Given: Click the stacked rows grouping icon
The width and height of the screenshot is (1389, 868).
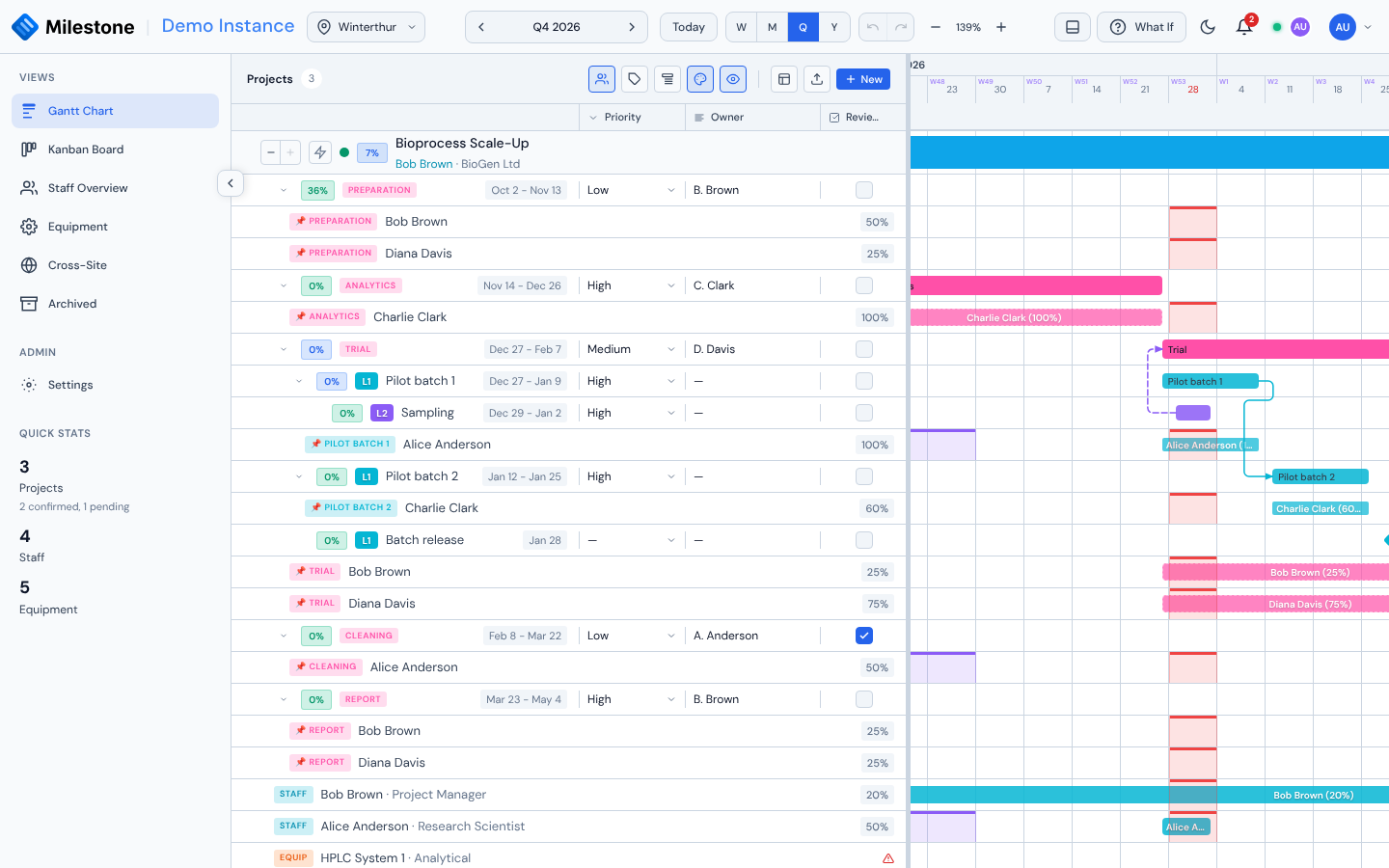Looking at the screenshot, I should pyautogui.click(x=667, y=79).
